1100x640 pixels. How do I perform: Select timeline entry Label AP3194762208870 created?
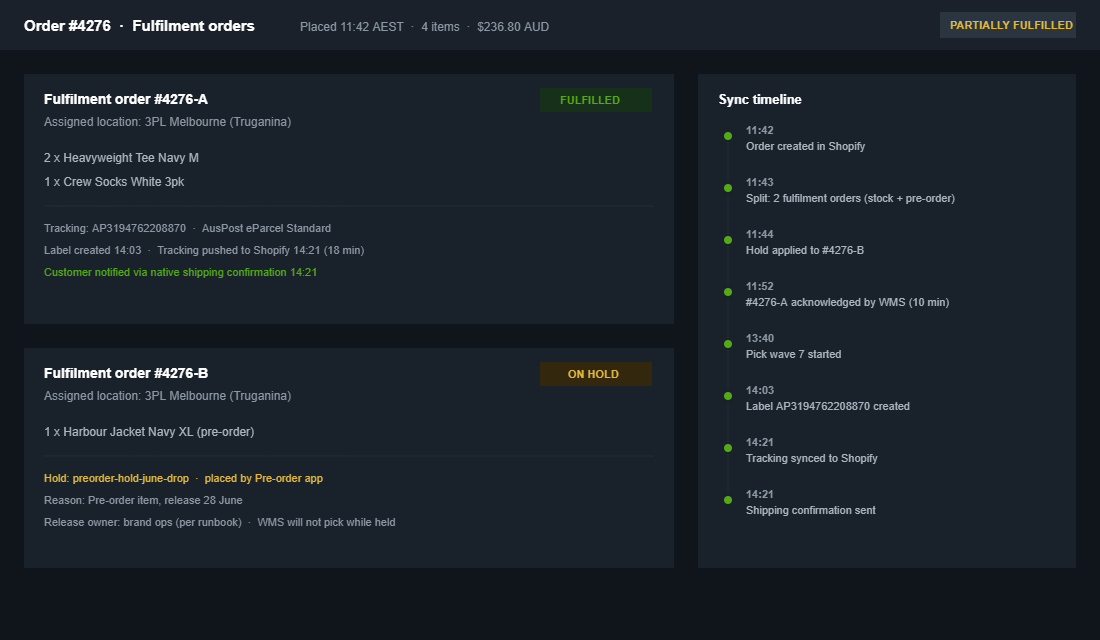[x=828, y=406]
